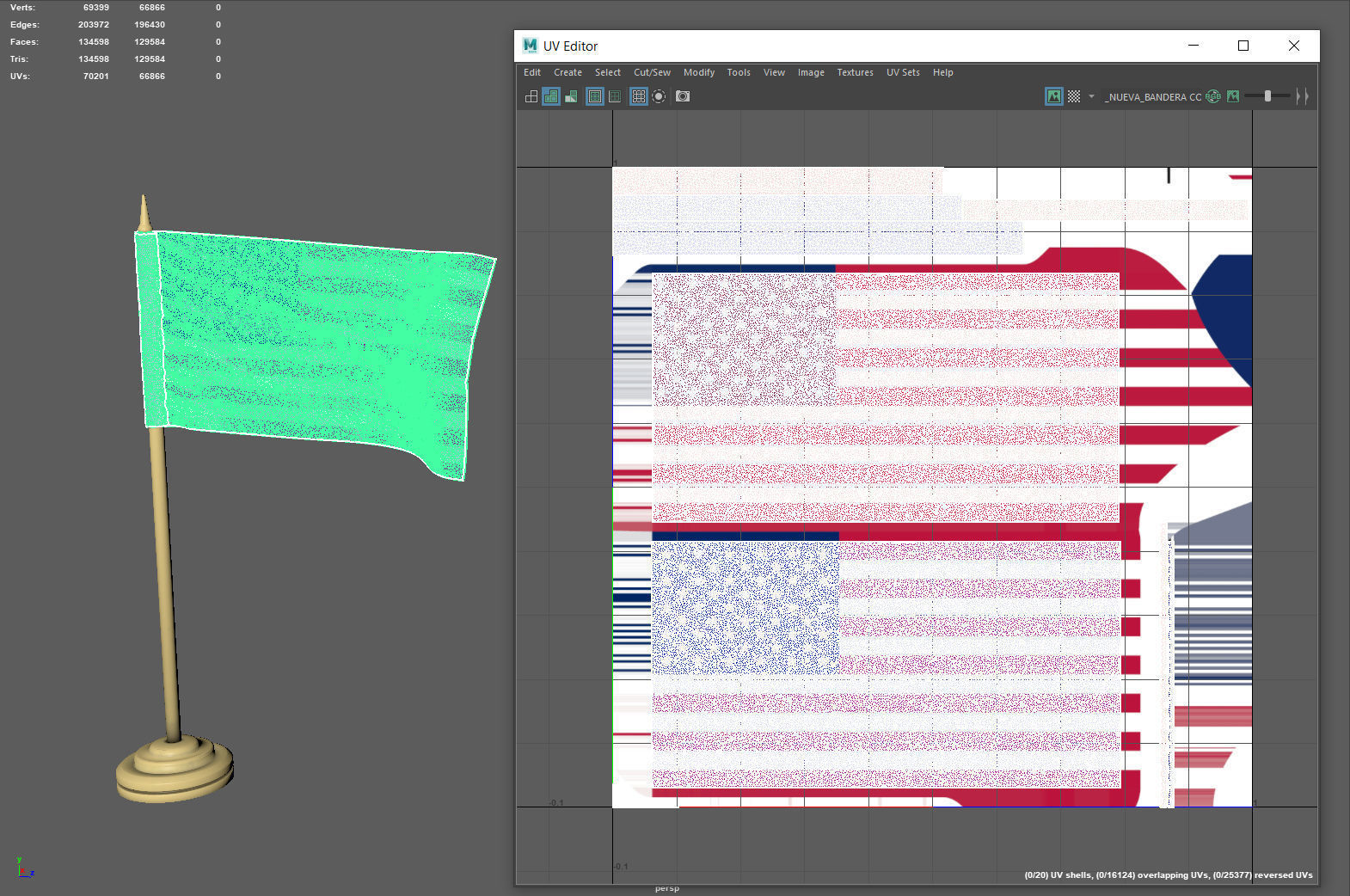
Task: Toggle the UV grid display icon
Action: point(639,96)
